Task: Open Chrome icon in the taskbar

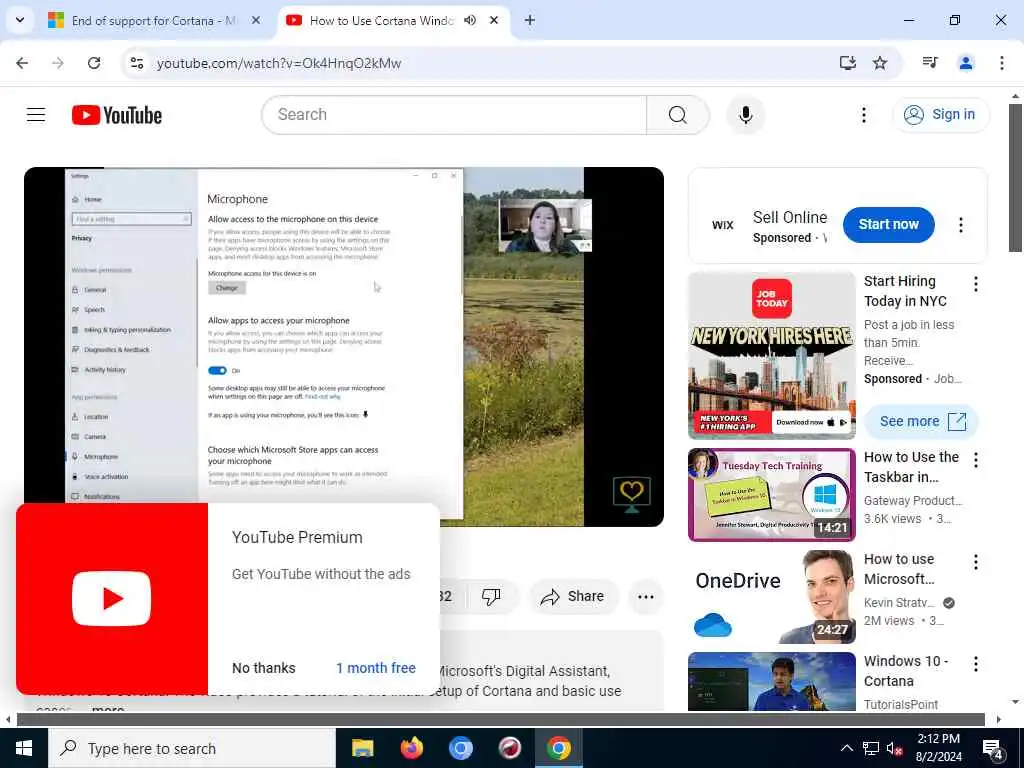Action: pos(558,748)
